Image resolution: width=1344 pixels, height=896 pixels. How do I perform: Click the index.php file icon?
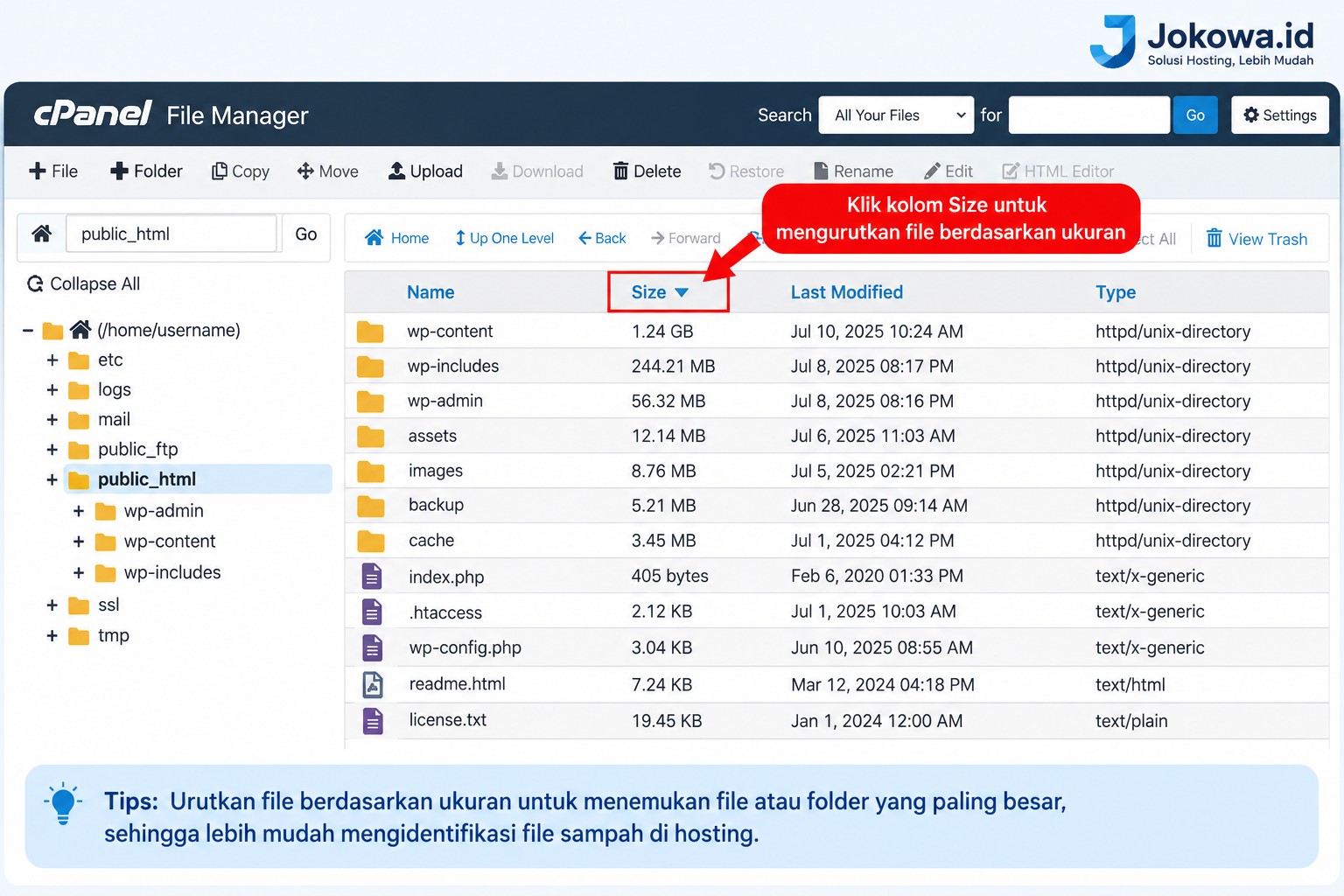pos(372,576)
